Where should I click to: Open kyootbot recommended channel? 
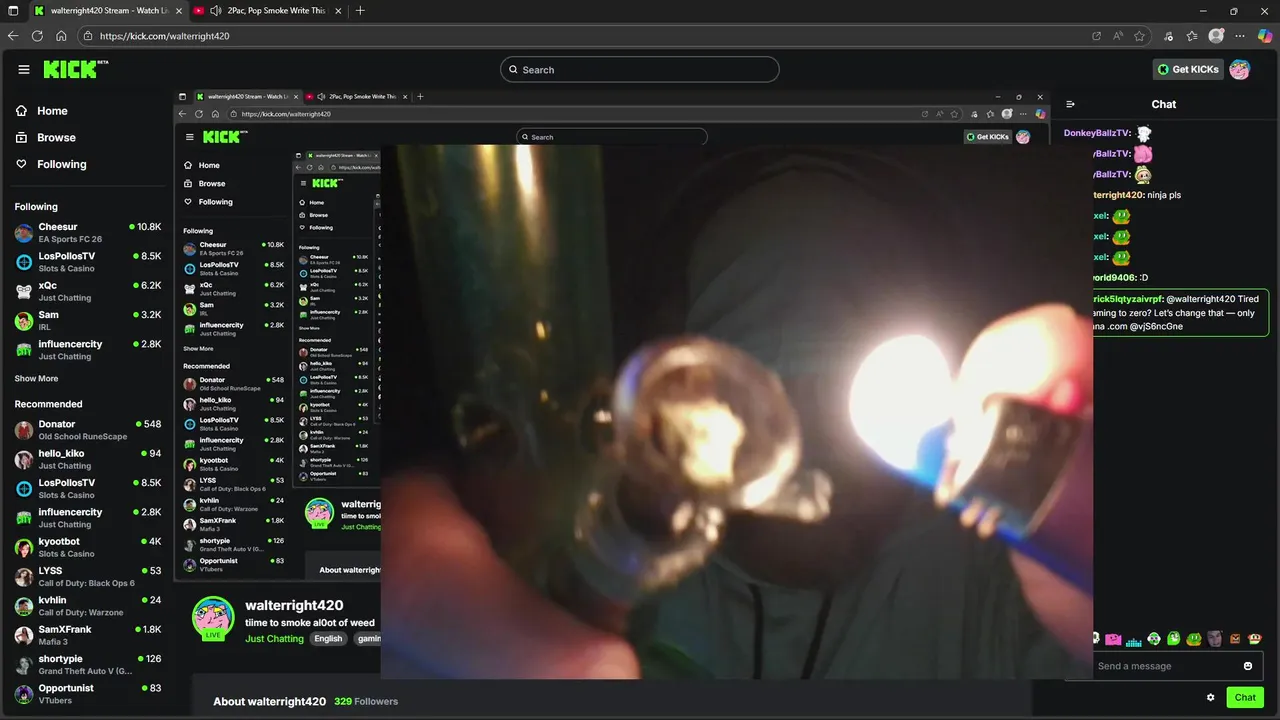pos(88,547)
